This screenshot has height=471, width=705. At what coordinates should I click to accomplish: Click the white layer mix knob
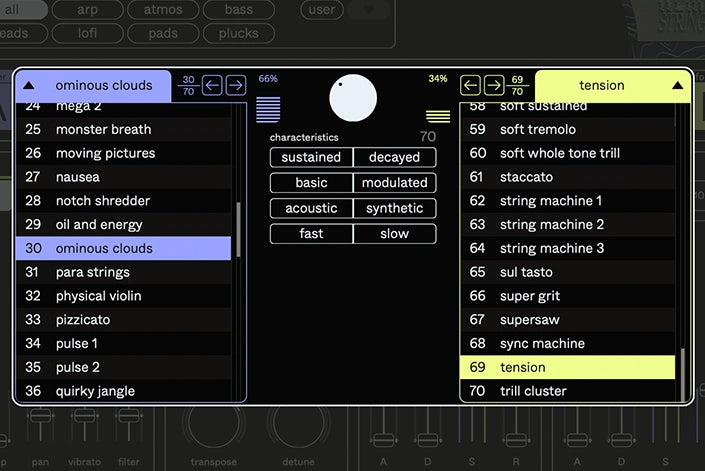click(353, 100)
